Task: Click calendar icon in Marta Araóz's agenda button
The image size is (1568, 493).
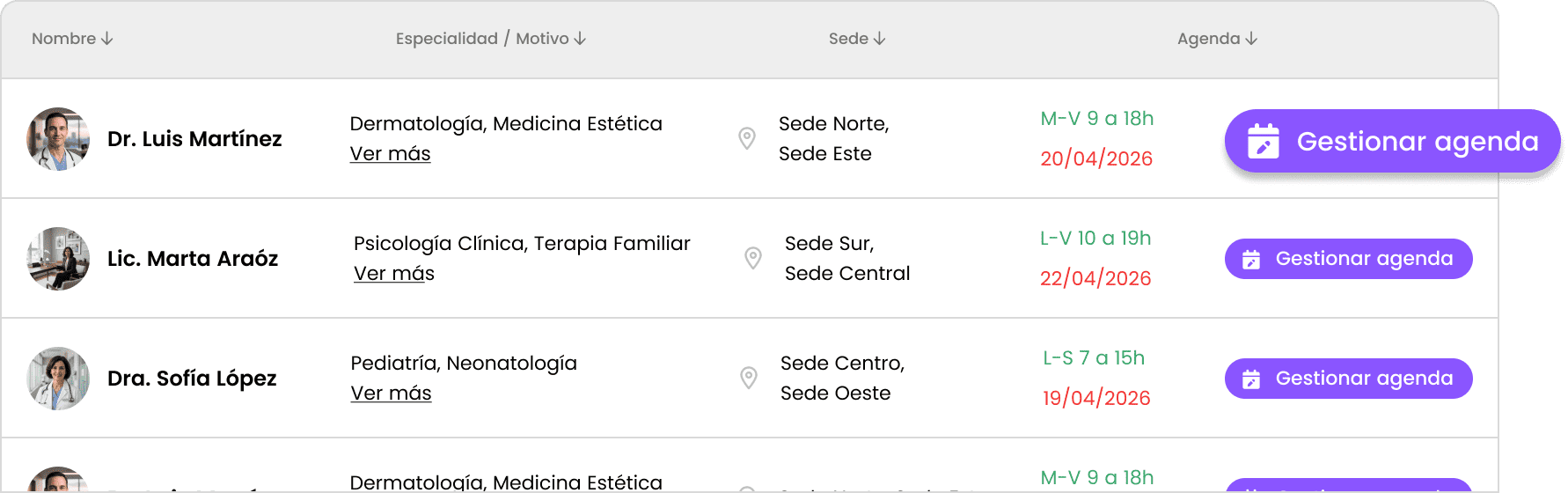Action: click(1251, 259)
